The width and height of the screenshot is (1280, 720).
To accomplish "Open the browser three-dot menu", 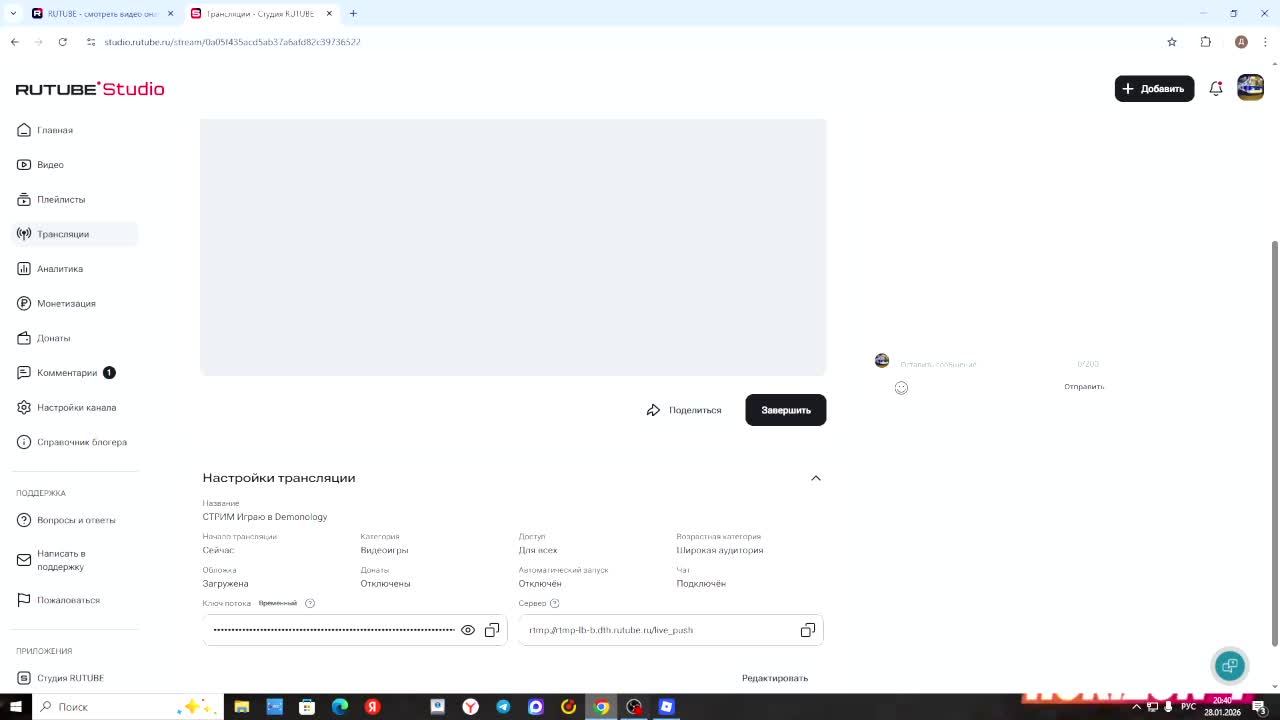I will tap(1266, 42).
